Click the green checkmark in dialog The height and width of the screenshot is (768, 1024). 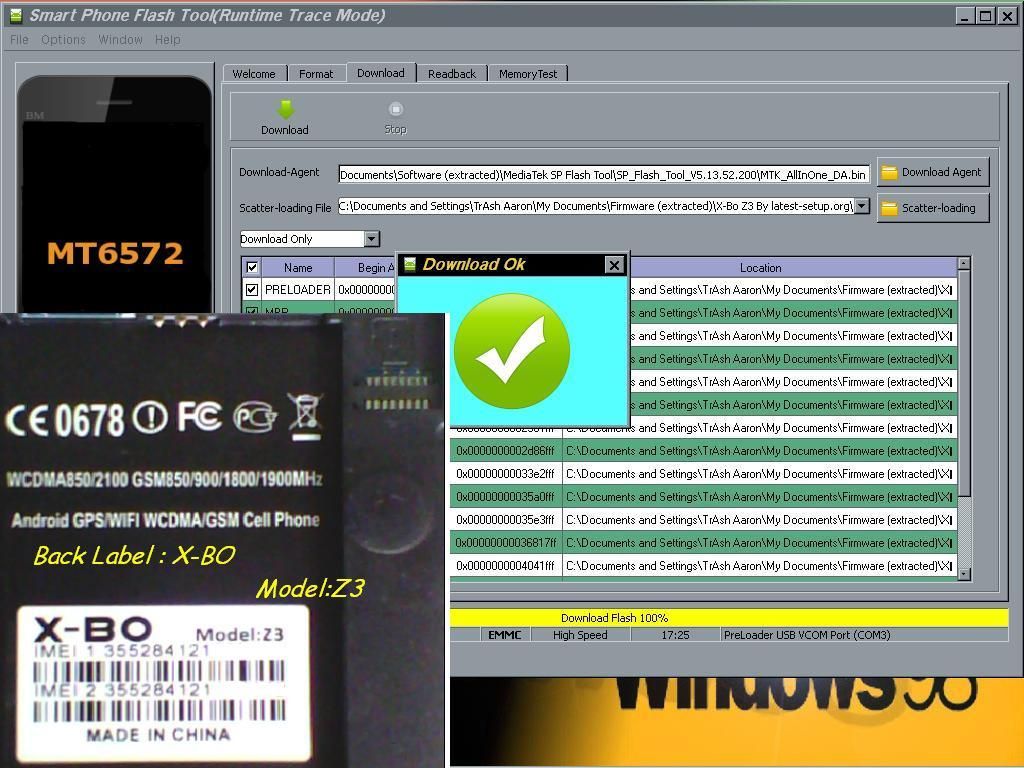coord(512,351)
